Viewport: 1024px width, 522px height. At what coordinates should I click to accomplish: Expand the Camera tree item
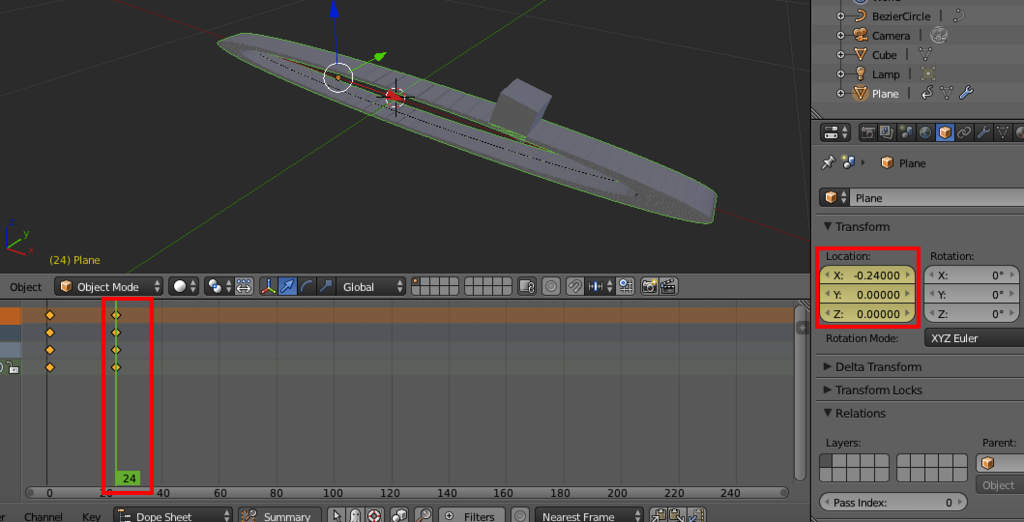tap(840, 36)
